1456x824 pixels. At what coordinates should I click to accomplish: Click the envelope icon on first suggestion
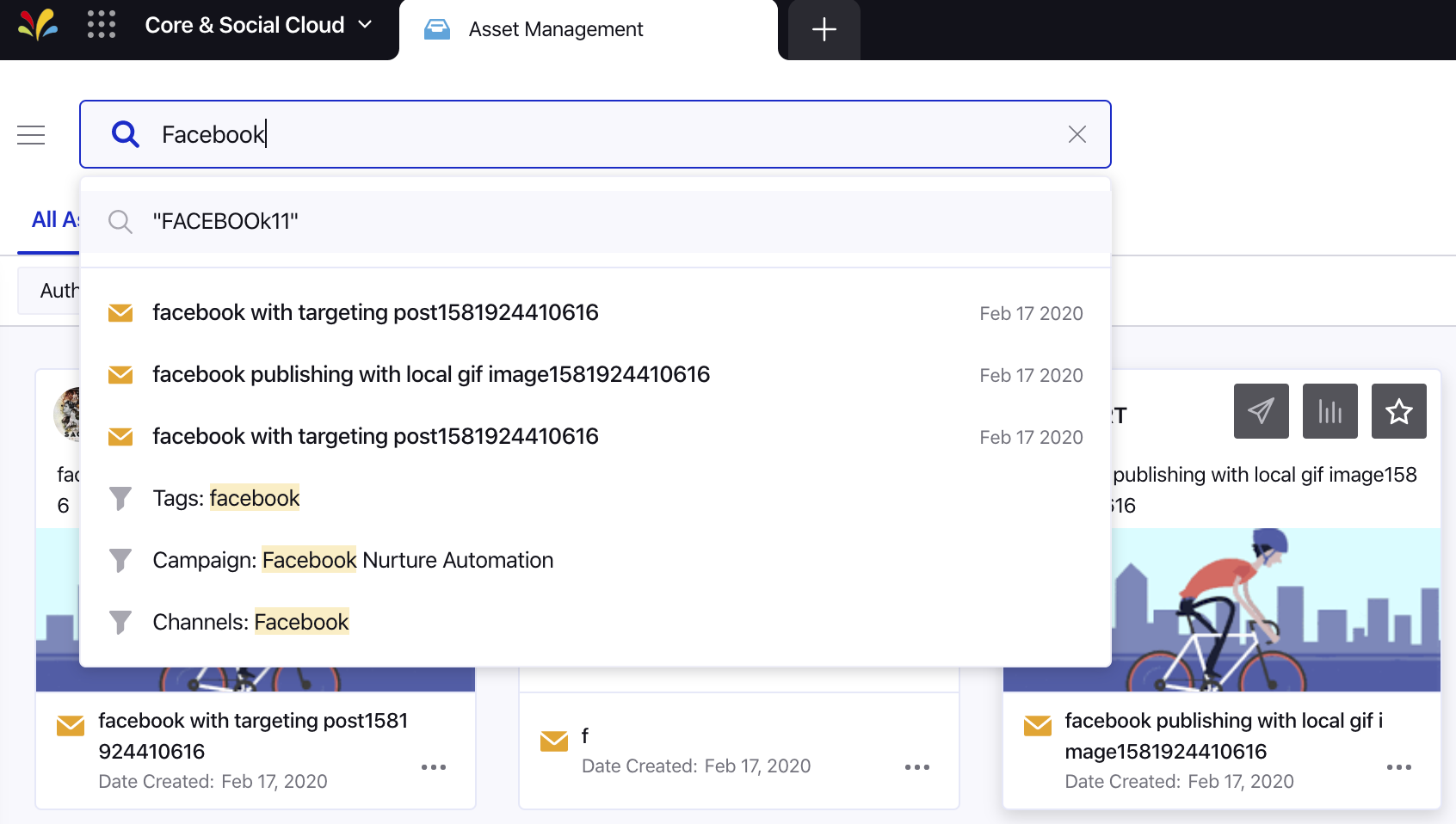click(120, 313)
